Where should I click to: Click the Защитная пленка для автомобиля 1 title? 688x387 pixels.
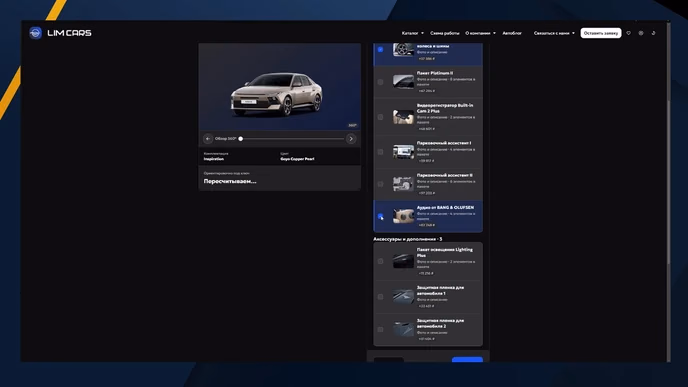(440, 290)
